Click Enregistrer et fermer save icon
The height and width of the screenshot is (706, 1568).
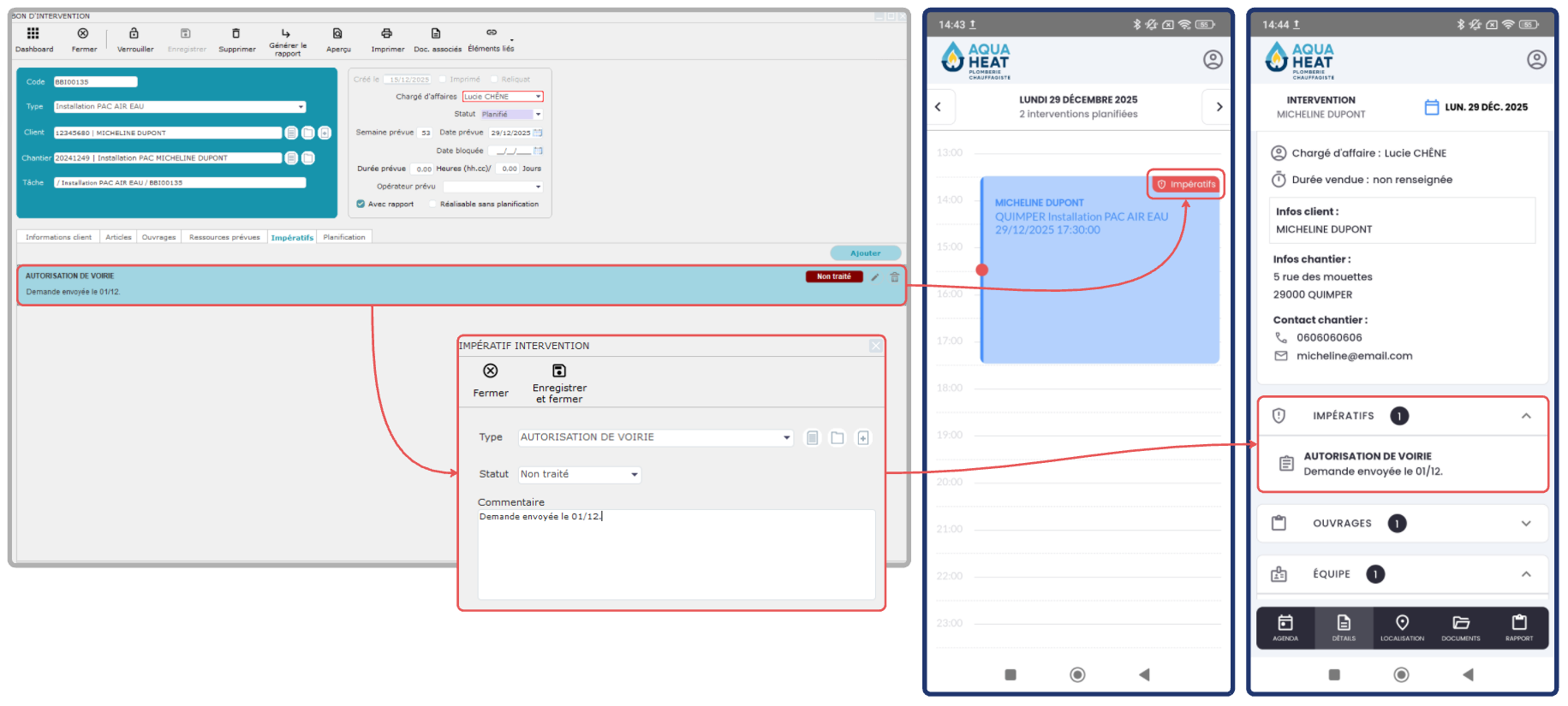(559, 371)
